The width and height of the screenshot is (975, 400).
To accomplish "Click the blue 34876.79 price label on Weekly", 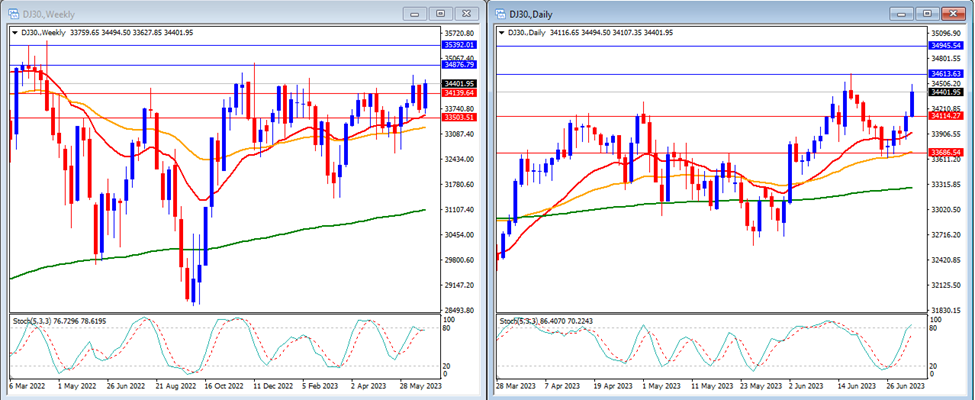I will pyautogui.click(x=459, y=64).
